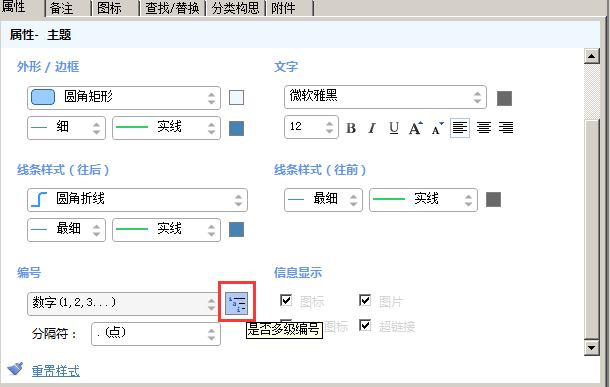
Task: Pick the border line blue color swatch
Action: pos(237,128)
